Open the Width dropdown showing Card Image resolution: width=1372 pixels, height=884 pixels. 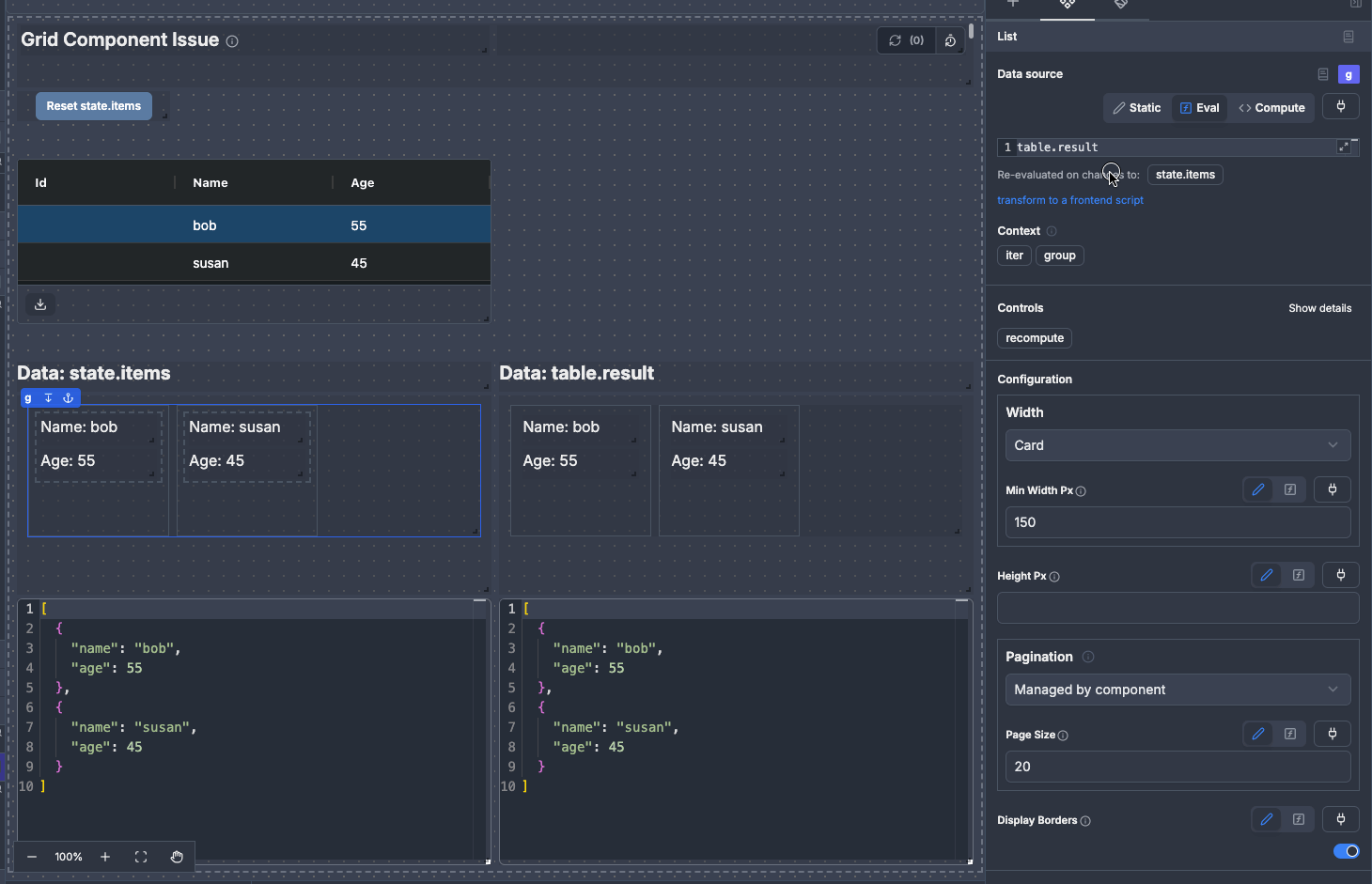point(1177,445)
